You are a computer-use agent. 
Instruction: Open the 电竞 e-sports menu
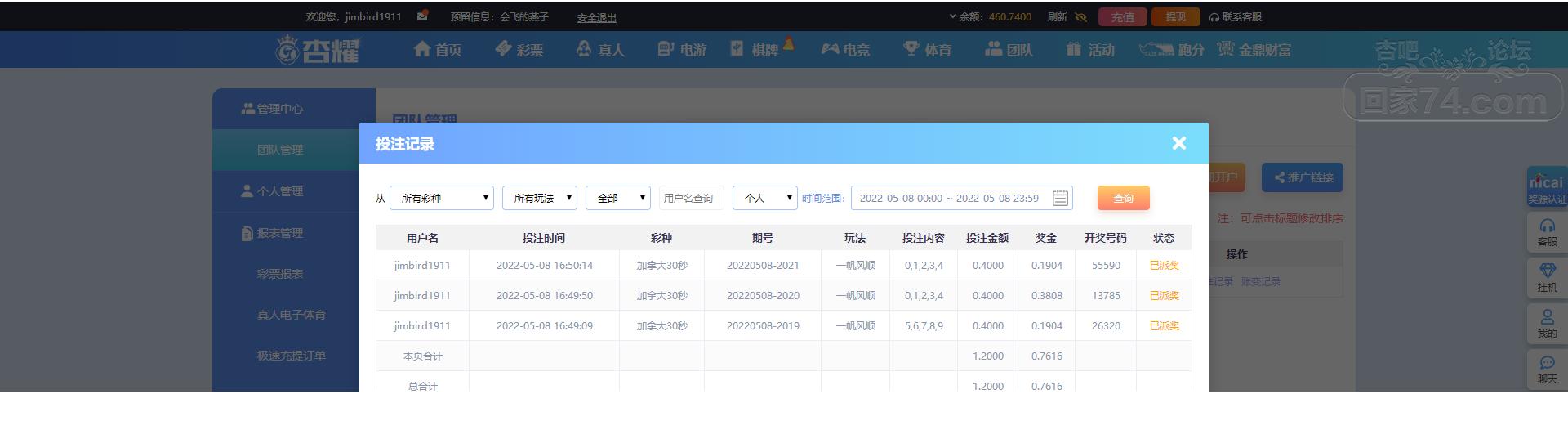(845, 50)
